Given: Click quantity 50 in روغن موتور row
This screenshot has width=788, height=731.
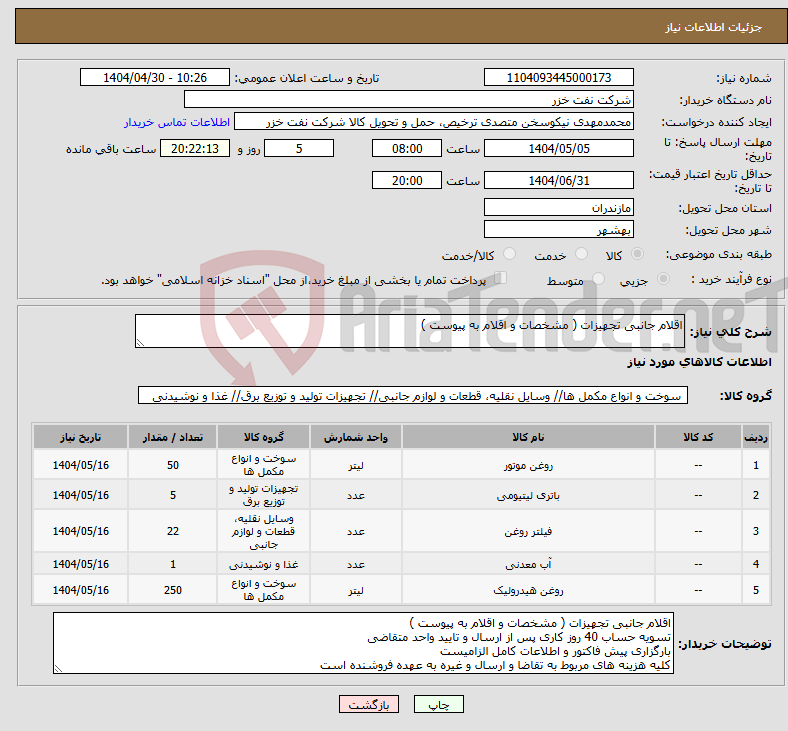Looking at the screenshot, I should pos(172,465).
